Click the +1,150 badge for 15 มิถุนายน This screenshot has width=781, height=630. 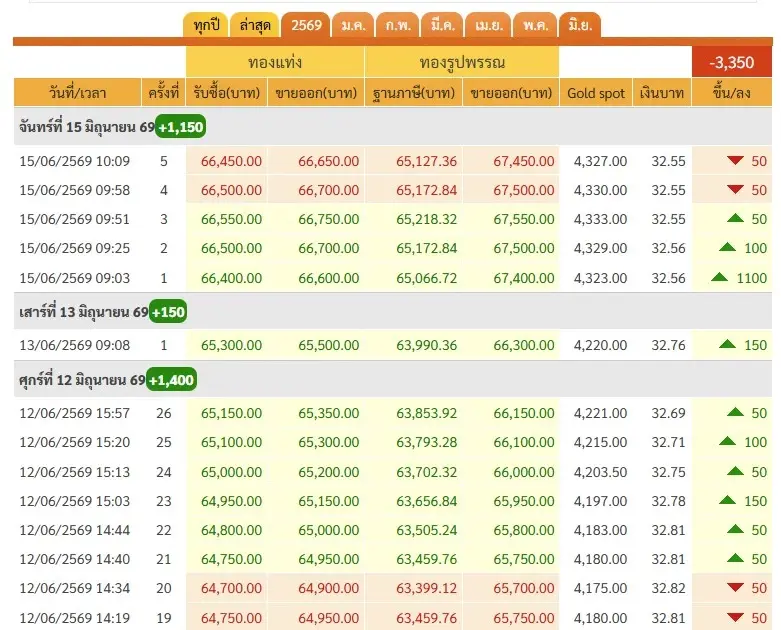click(x=180, y=126)
